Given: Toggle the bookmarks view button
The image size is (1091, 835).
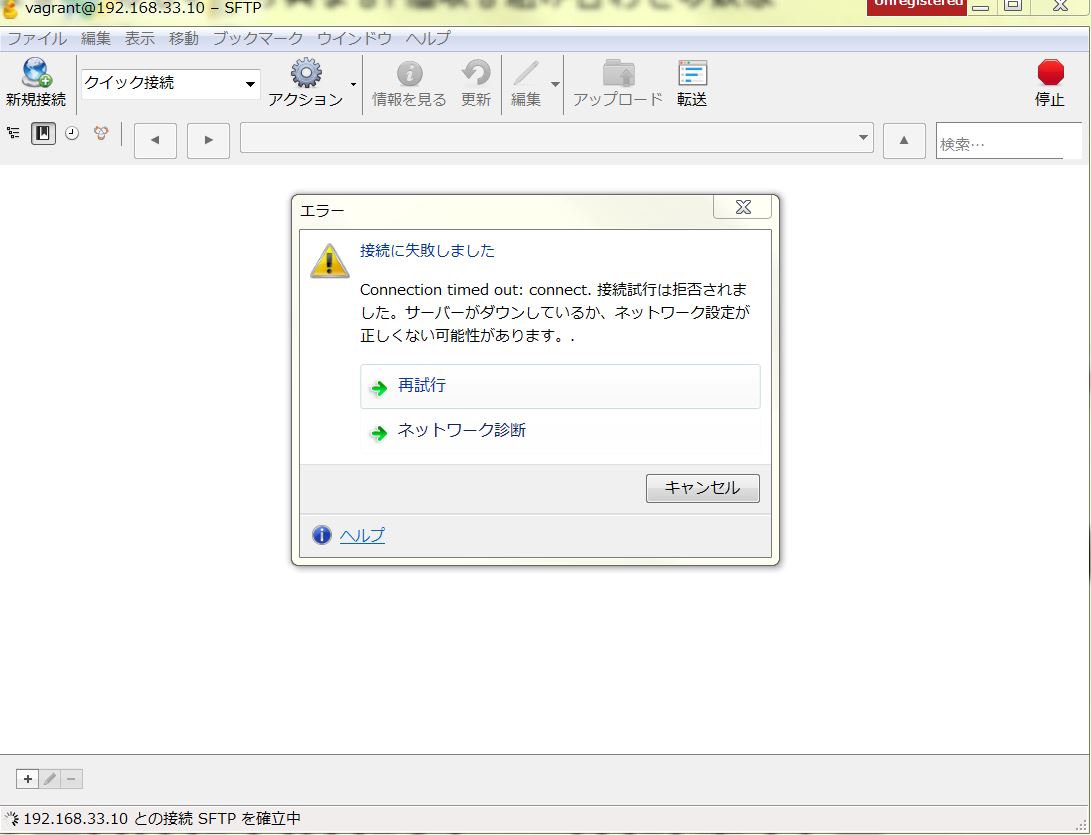Looking at the screenshot, I should [x=43, y=133].
